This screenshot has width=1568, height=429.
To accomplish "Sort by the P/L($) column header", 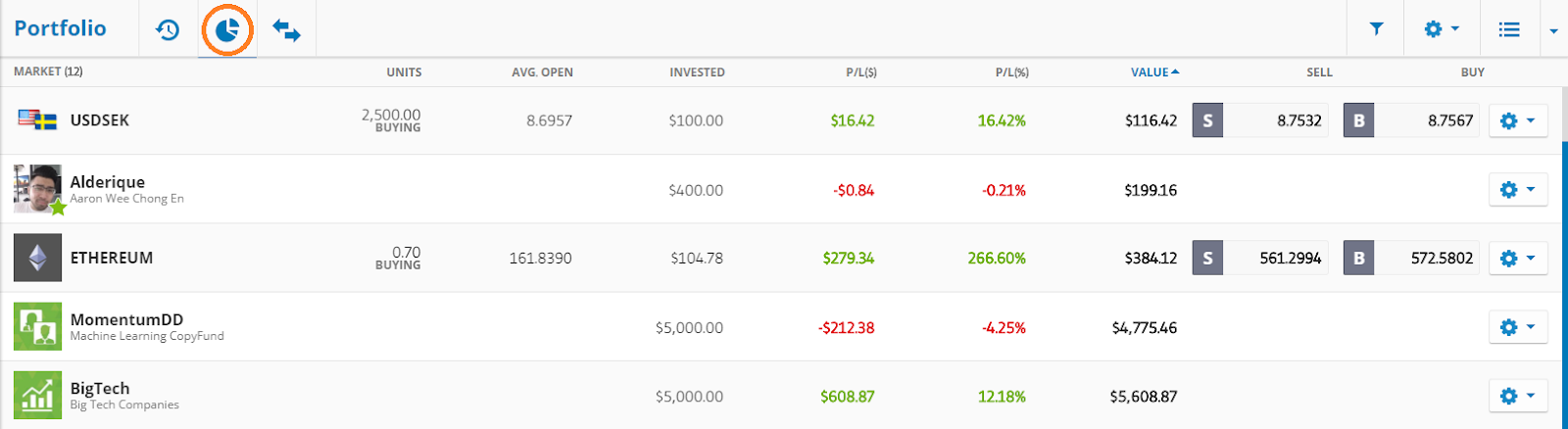I will tap(860, 71).
